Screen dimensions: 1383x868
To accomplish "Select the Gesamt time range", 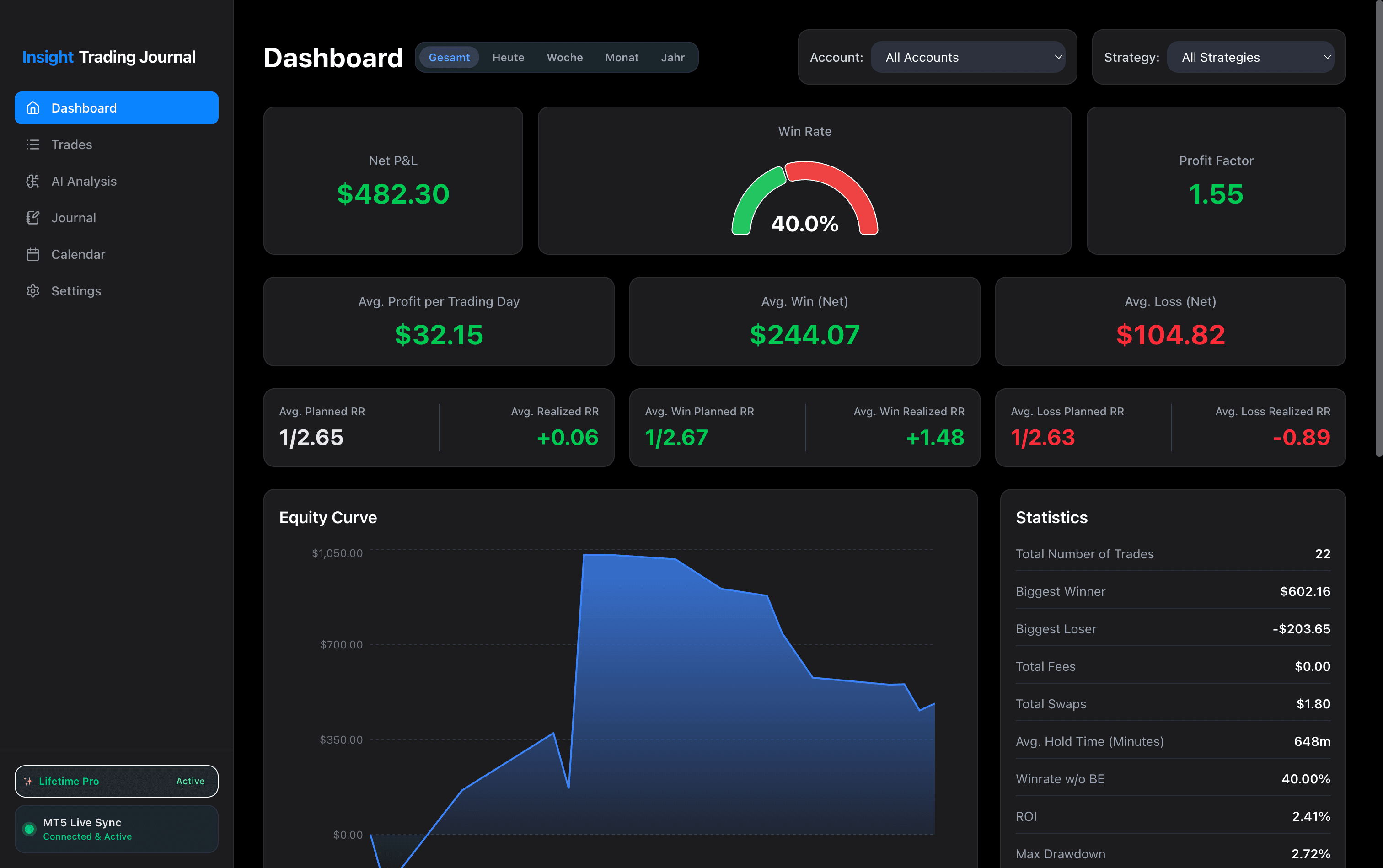I will pyautogui.click(x=449, y=58).
